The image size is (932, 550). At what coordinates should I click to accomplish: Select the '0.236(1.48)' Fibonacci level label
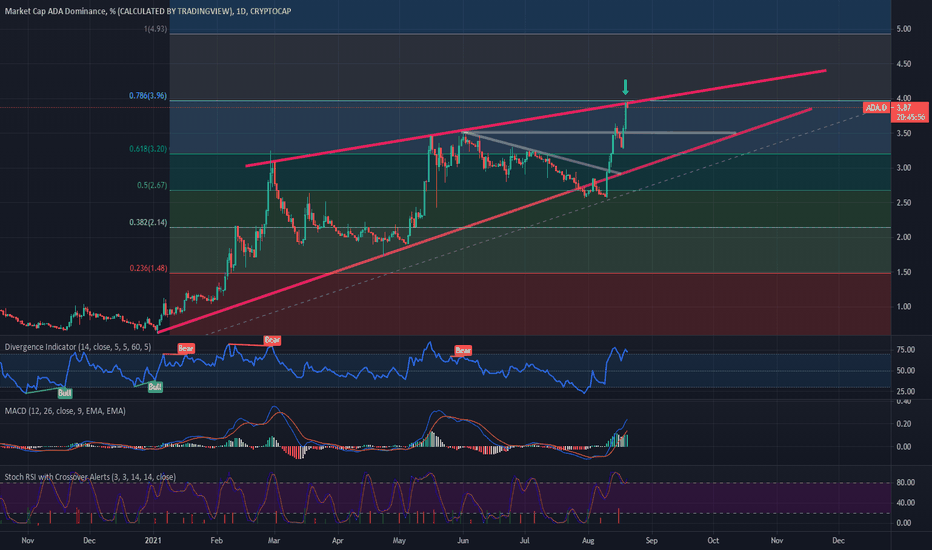tap(148, 268)
